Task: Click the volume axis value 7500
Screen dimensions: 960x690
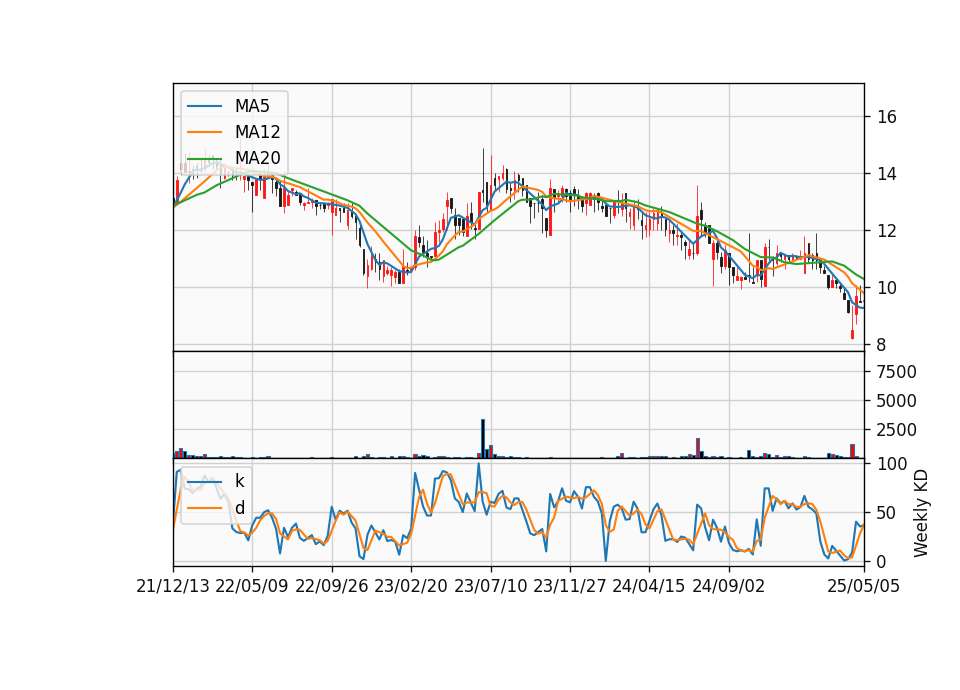Action: coord(897,372)
